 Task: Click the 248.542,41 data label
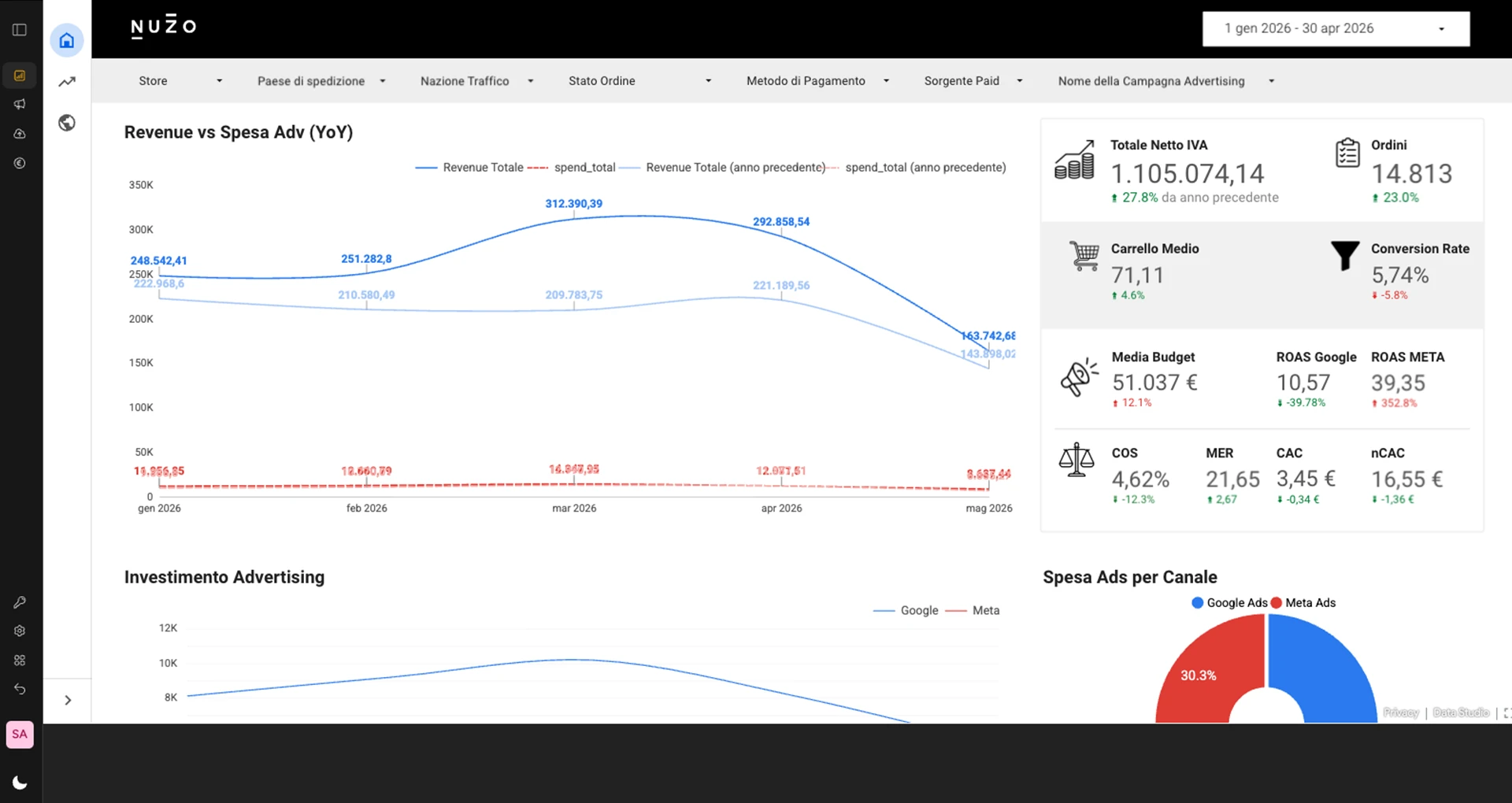point(158,261)
